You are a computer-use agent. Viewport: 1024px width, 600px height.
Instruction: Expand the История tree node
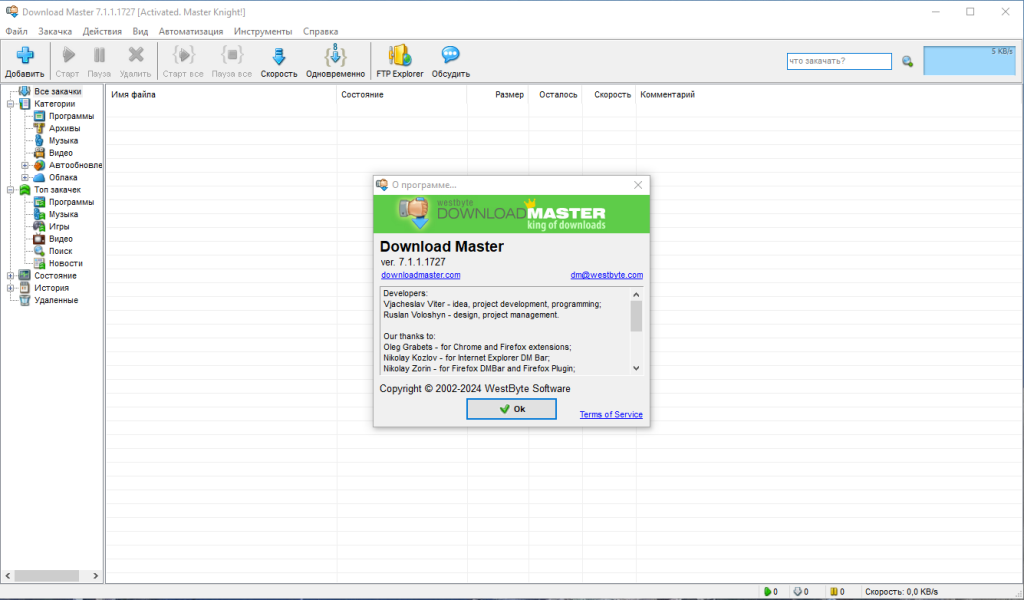(10, 288)
